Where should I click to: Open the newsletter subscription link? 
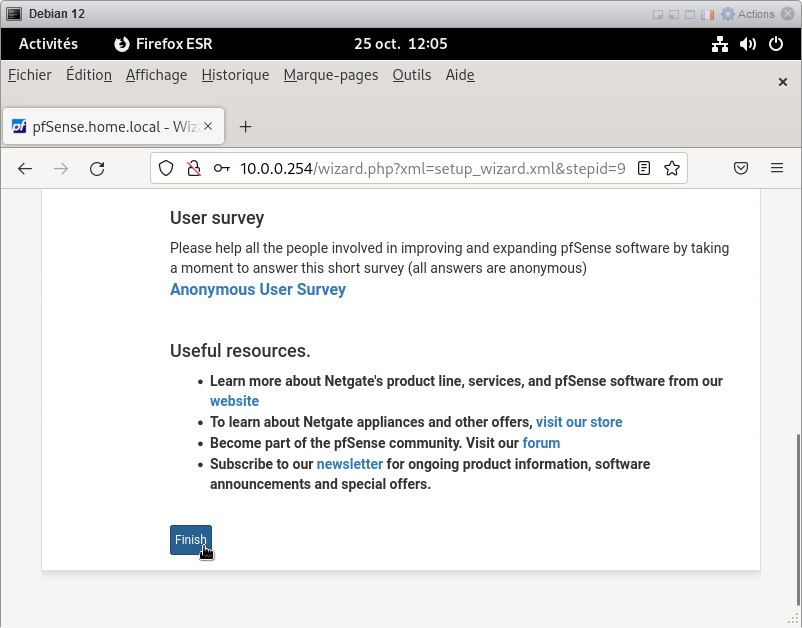coord(350,464)
